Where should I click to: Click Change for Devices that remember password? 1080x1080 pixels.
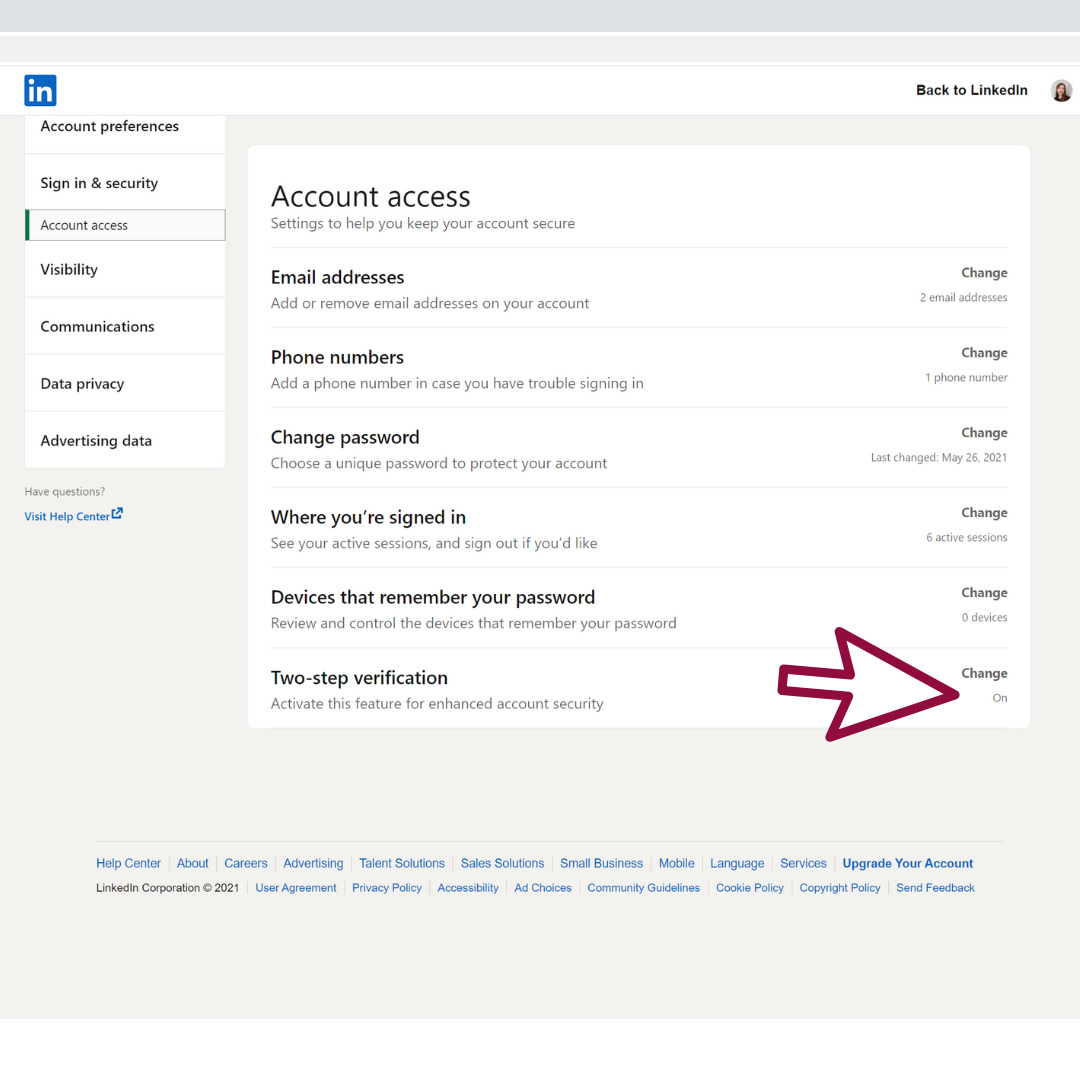[x=984, y=592]
